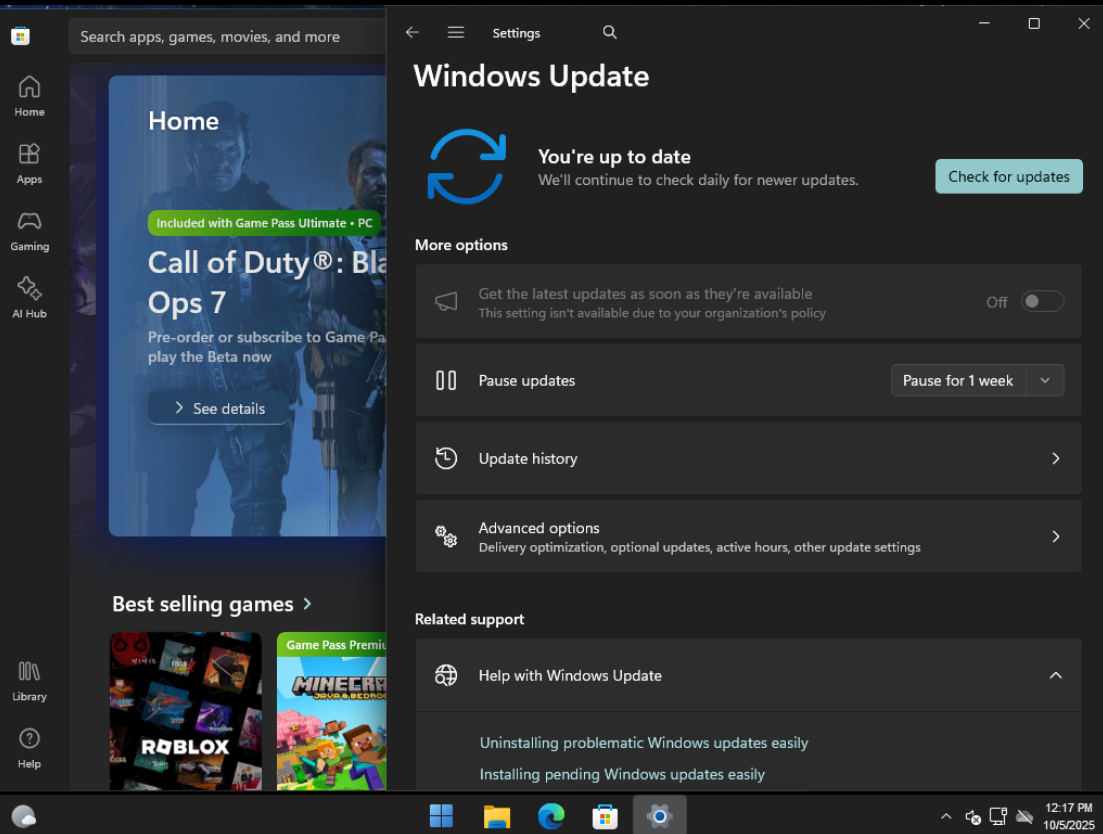1103x834 pixels.
Task: Click the globe icon next to Help
Action: [x=446, y=676]
